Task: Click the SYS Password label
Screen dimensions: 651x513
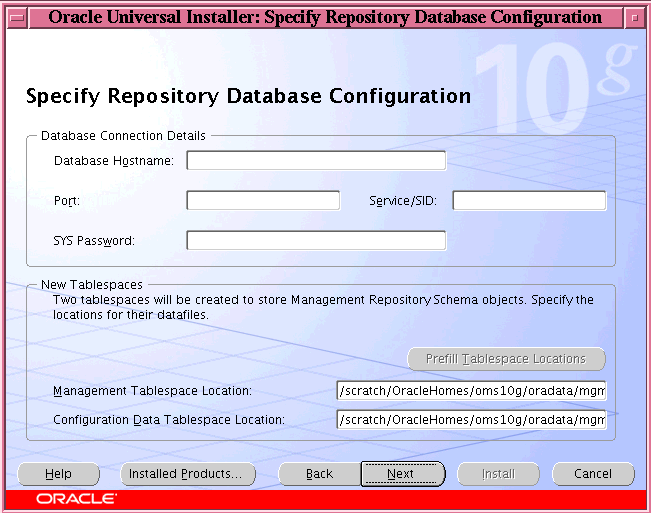Action: click(x=94, y=241)
